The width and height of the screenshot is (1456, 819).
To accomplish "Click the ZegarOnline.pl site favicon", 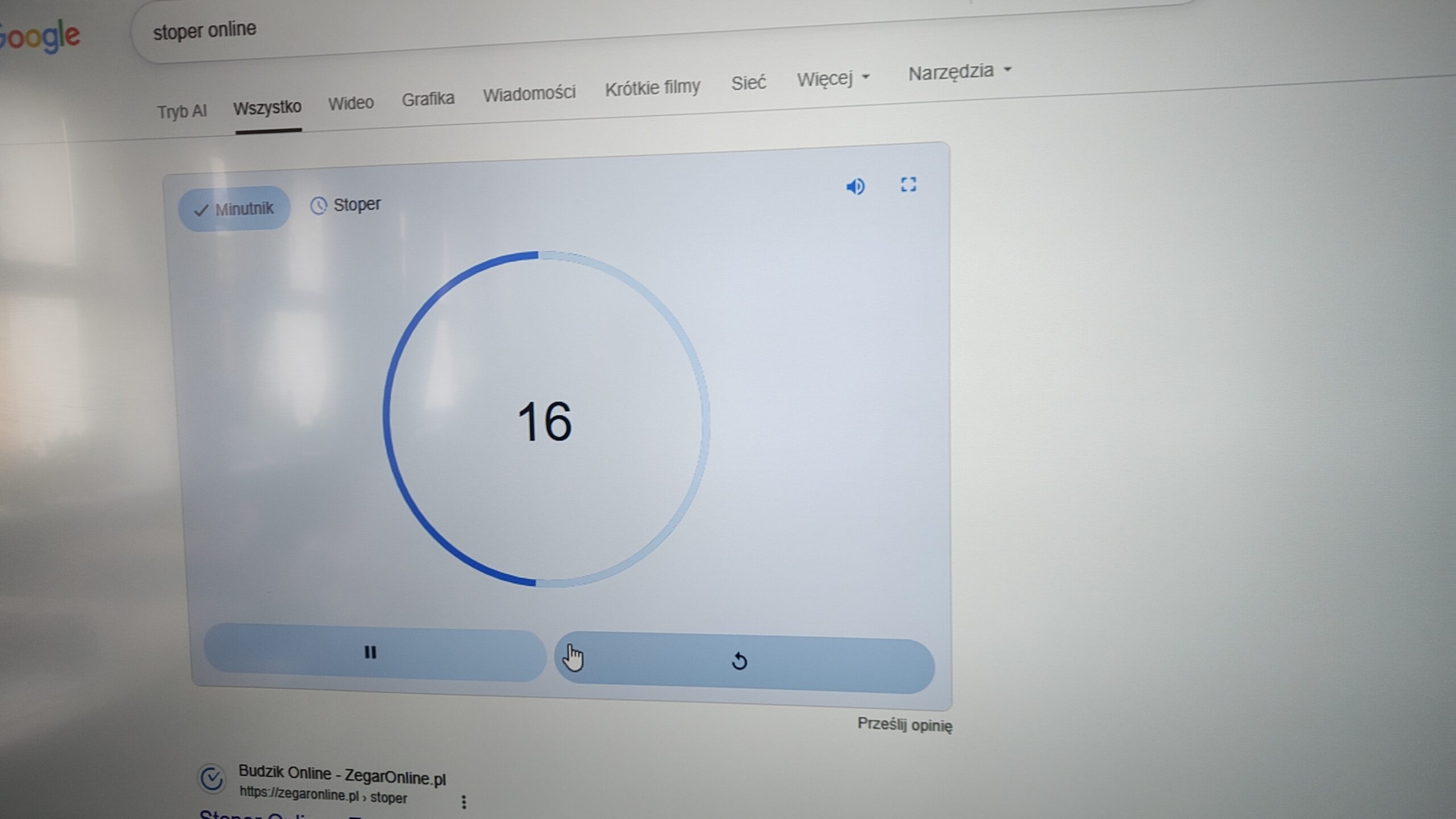I will (x=212, y=779).
